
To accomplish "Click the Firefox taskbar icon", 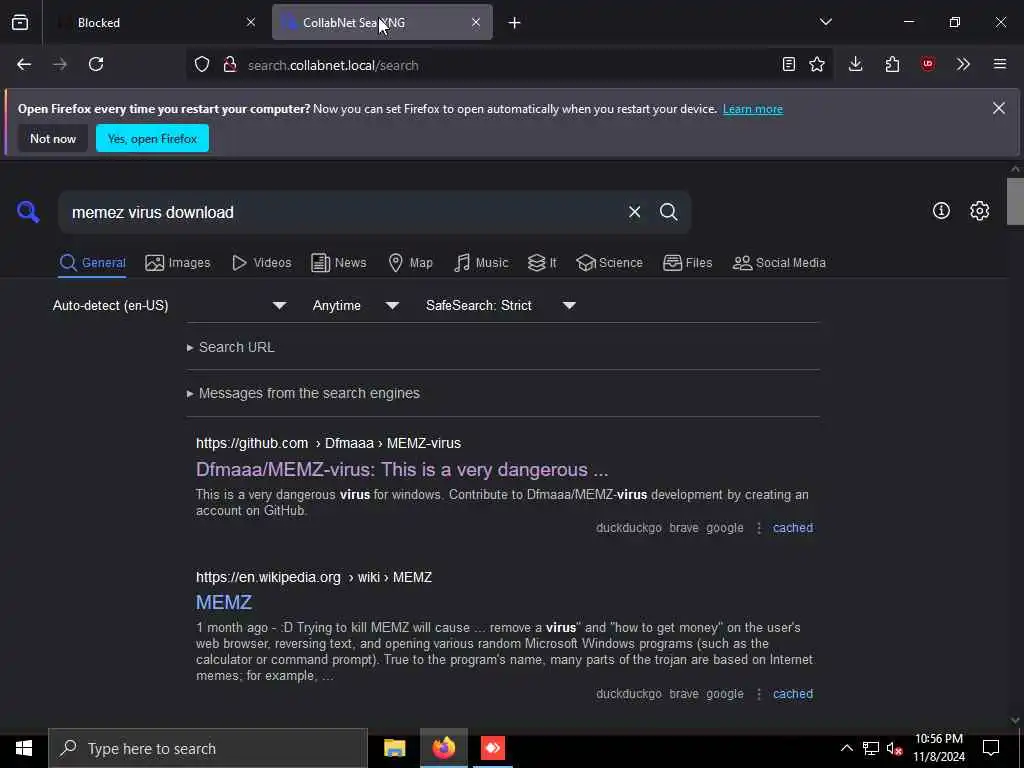I will coord(443,748).
